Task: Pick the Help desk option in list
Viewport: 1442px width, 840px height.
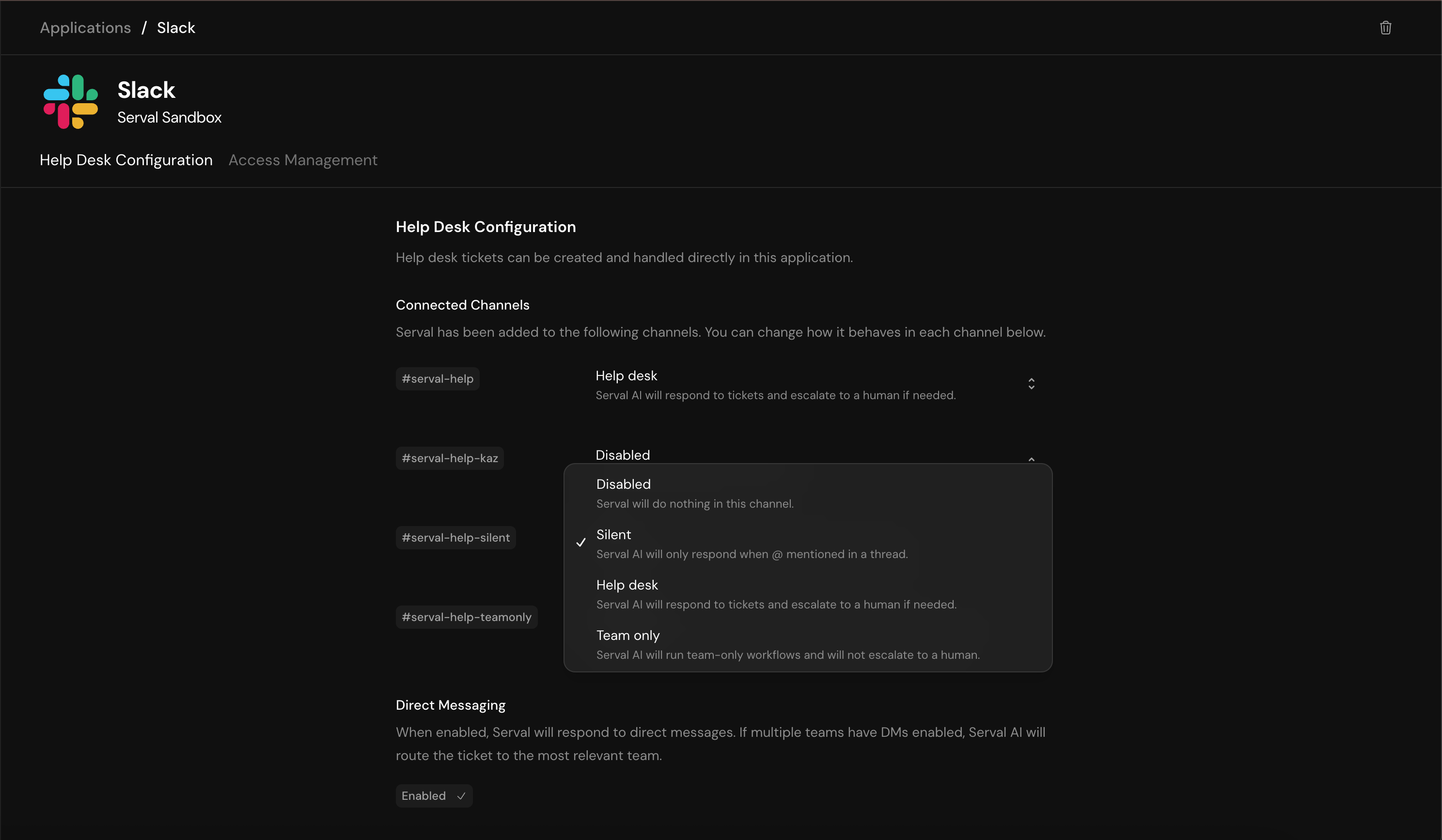Action: tap(807, 594)
